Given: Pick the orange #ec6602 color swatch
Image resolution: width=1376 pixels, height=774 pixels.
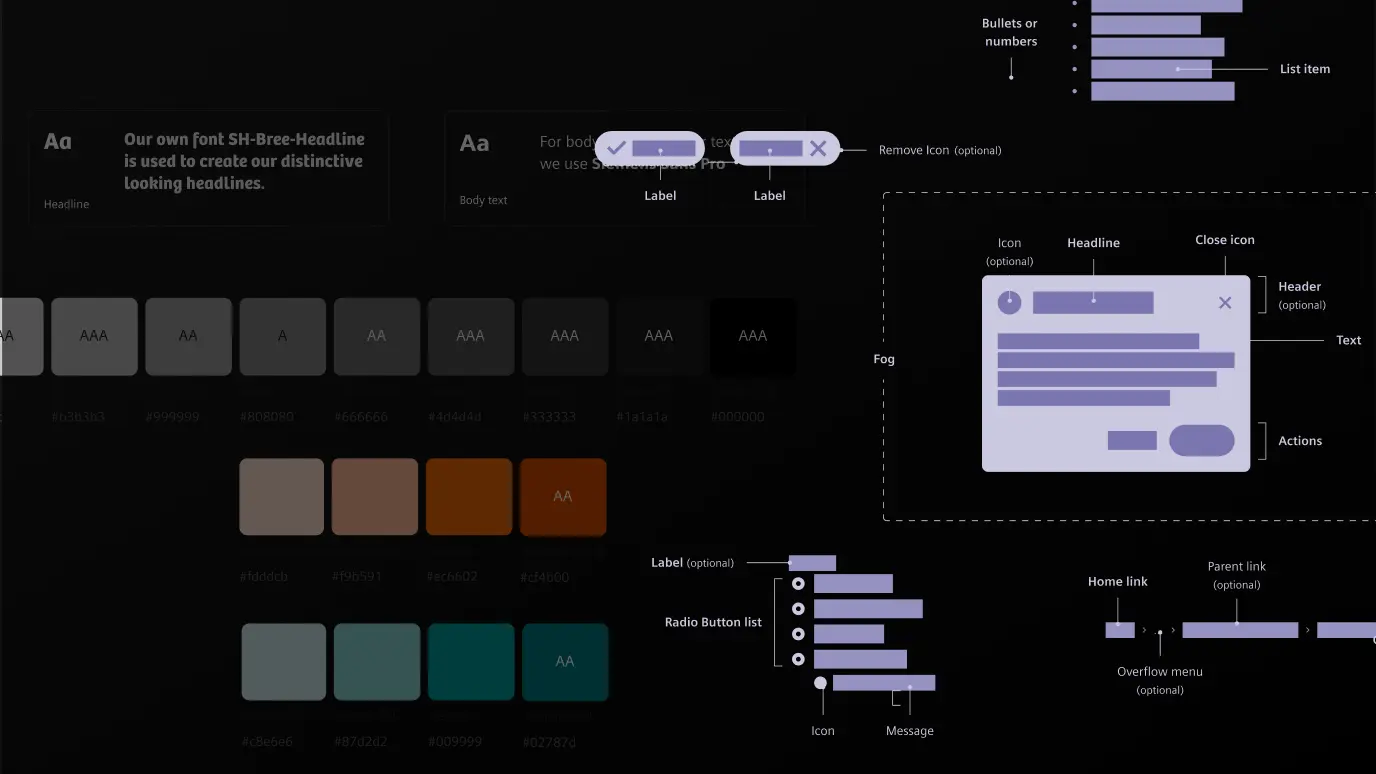Looking at the screenshot, I should click(x=469, y=497).
